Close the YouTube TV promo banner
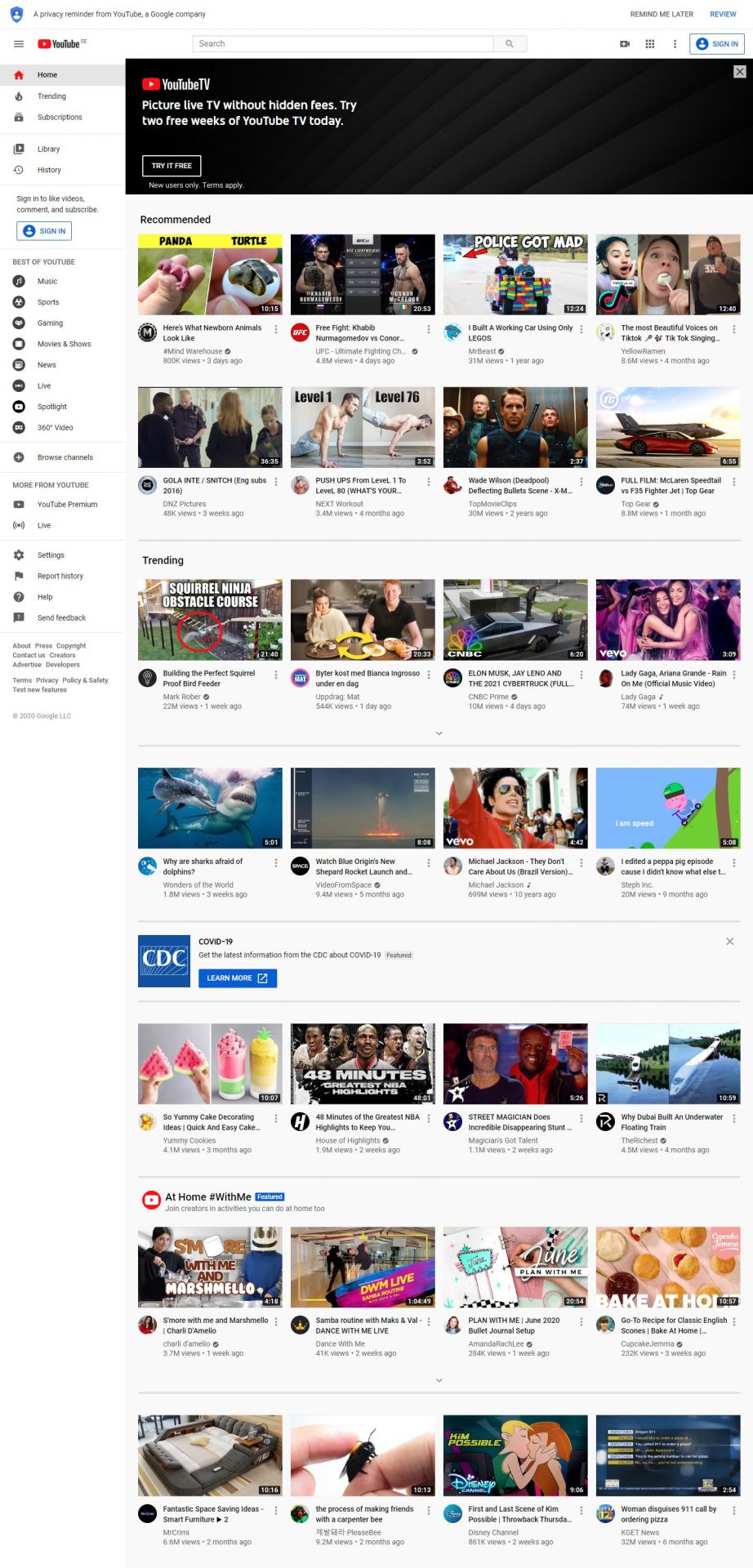The image size is (753, 1568). click(740, 72)
